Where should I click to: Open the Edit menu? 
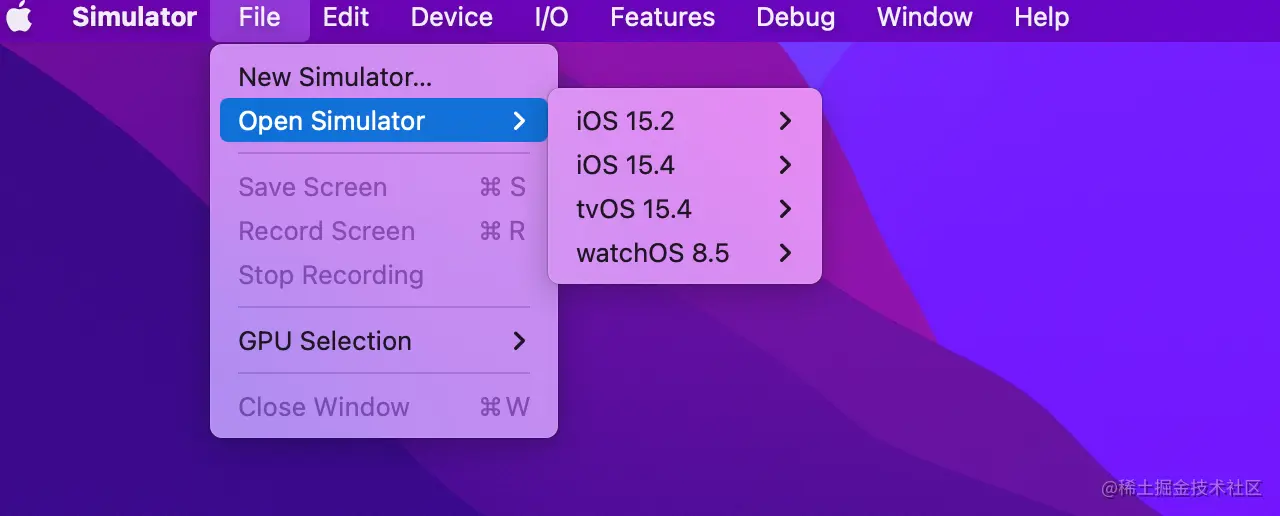pyautogui.click(x=346, y=17)
